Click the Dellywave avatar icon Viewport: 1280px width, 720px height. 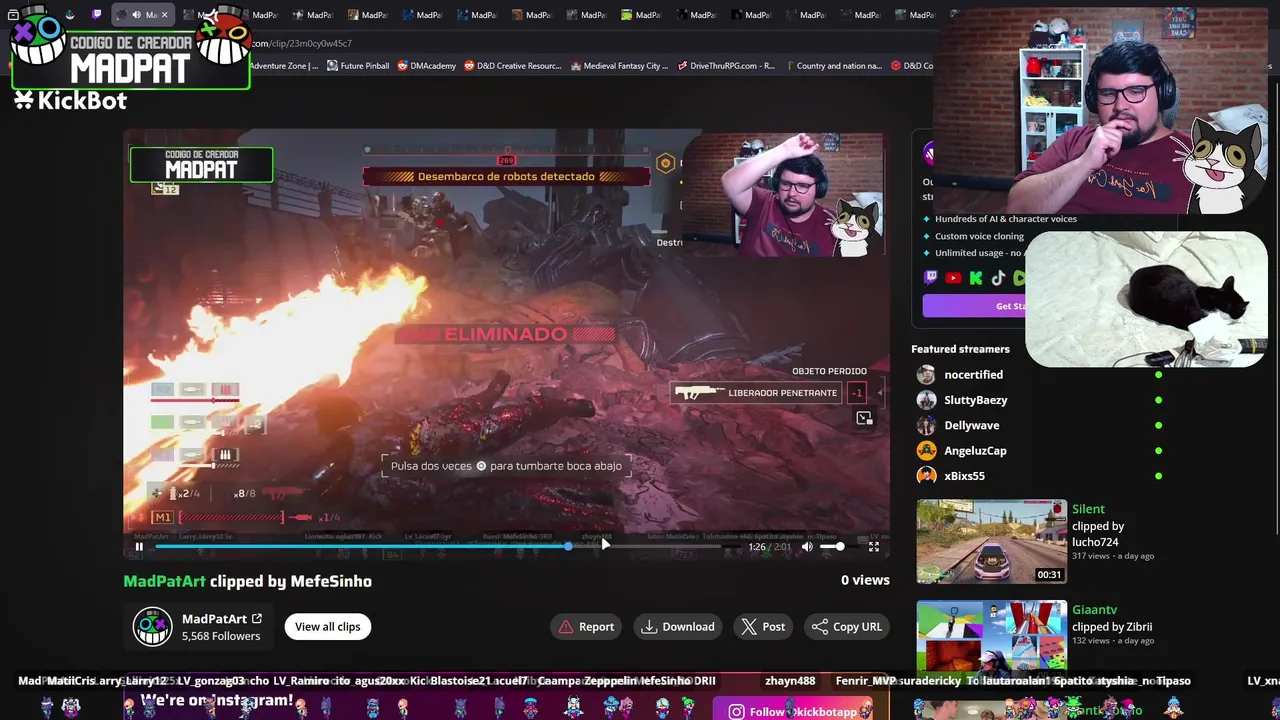(x=926, y=425)
